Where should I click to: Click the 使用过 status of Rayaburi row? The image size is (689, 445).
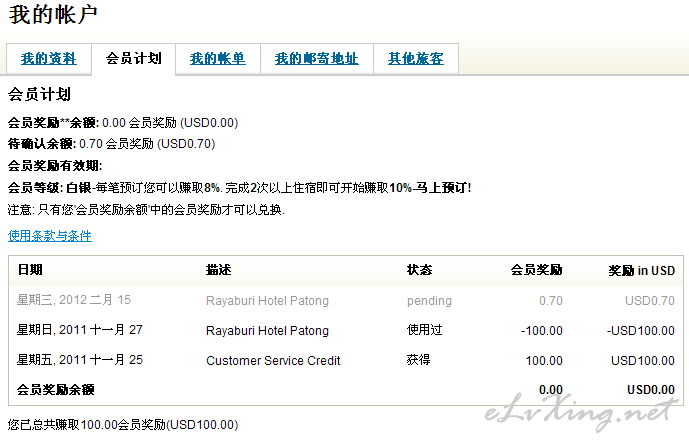(424, 330)
